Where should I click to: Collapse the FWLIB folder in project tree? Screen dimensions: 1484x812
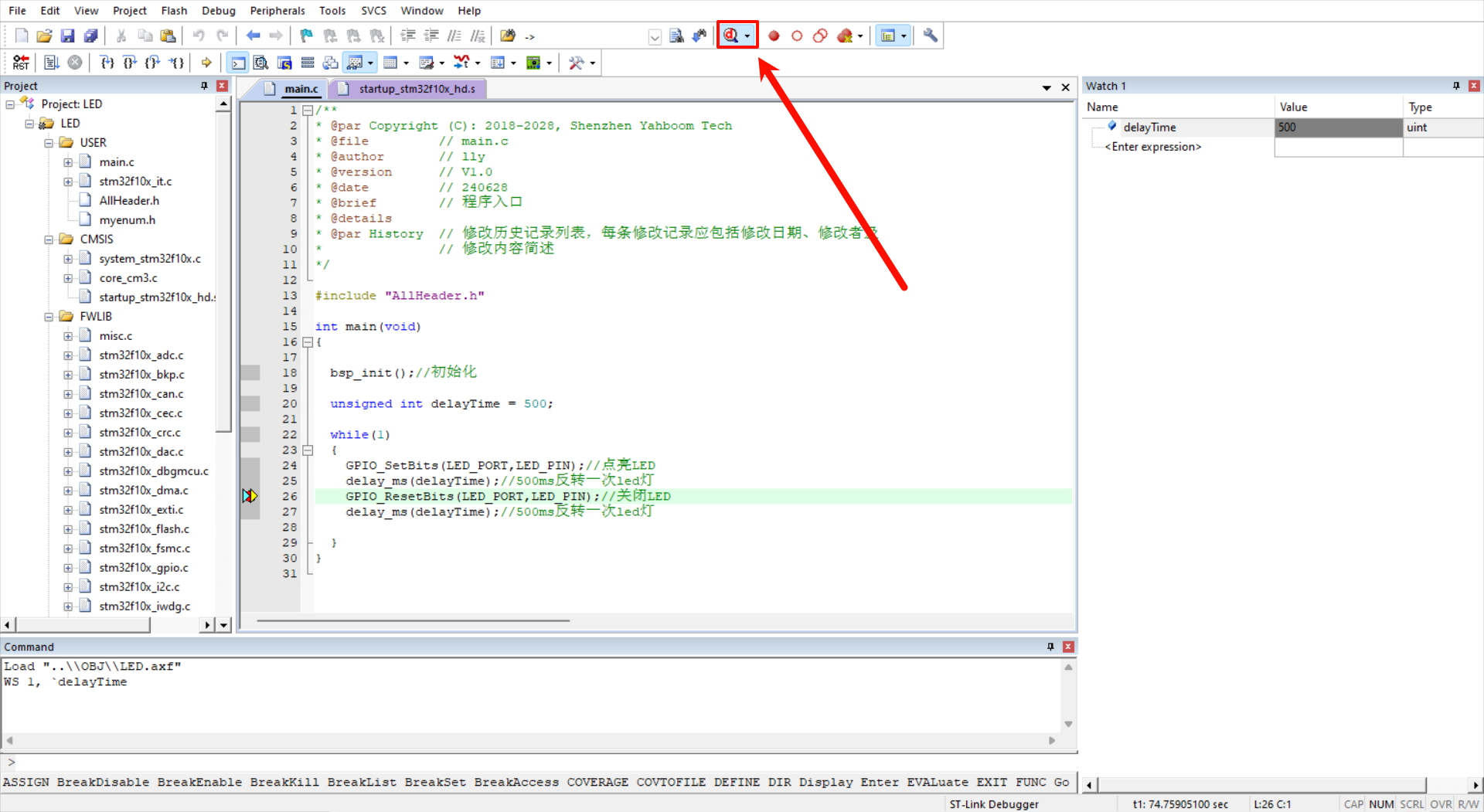coord(49,317)
